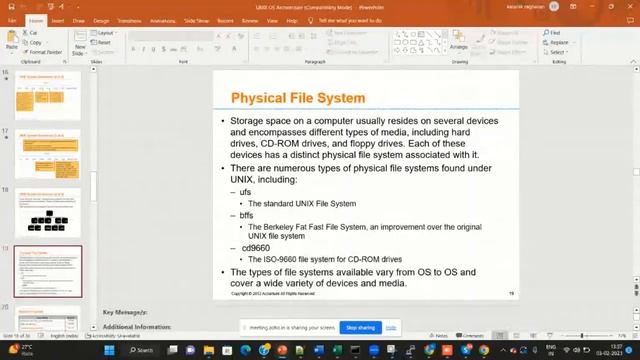Click Find in the Editing group
This screenshot has width=640, height=360.
[551, 33]
